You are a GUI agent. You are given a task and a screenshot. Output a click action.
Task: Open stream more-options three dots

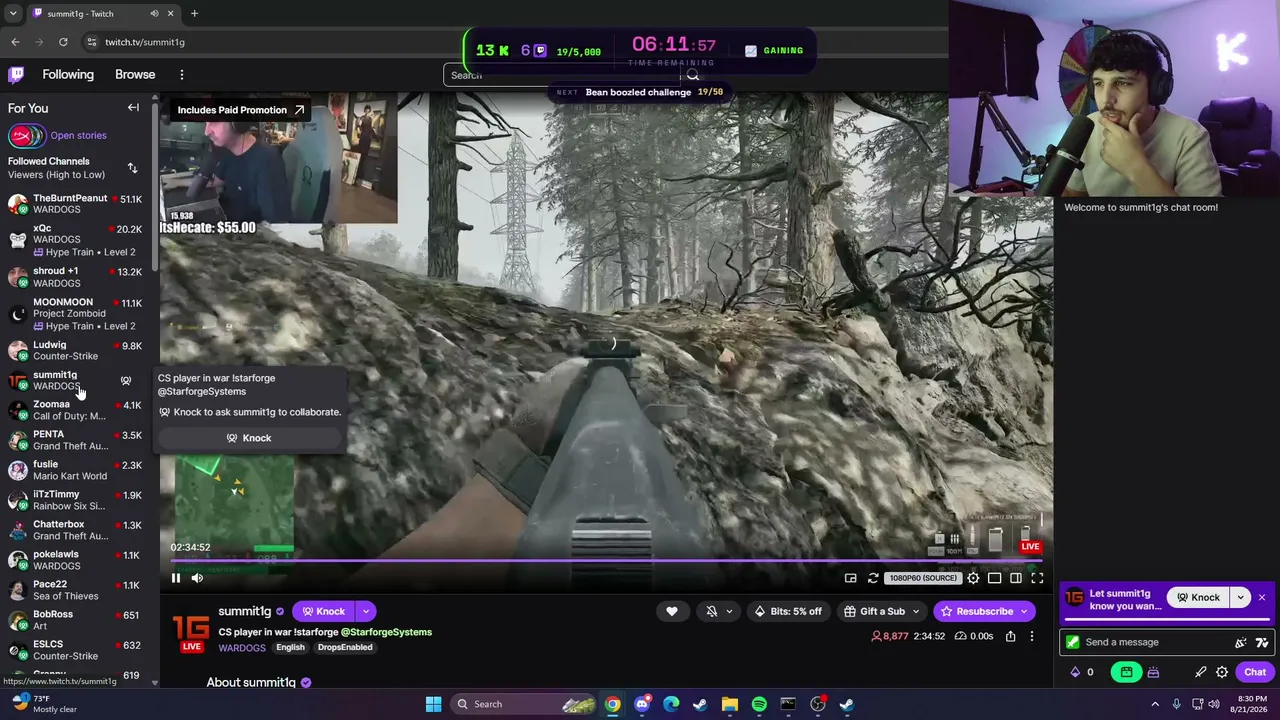(x=1032, y=636)
